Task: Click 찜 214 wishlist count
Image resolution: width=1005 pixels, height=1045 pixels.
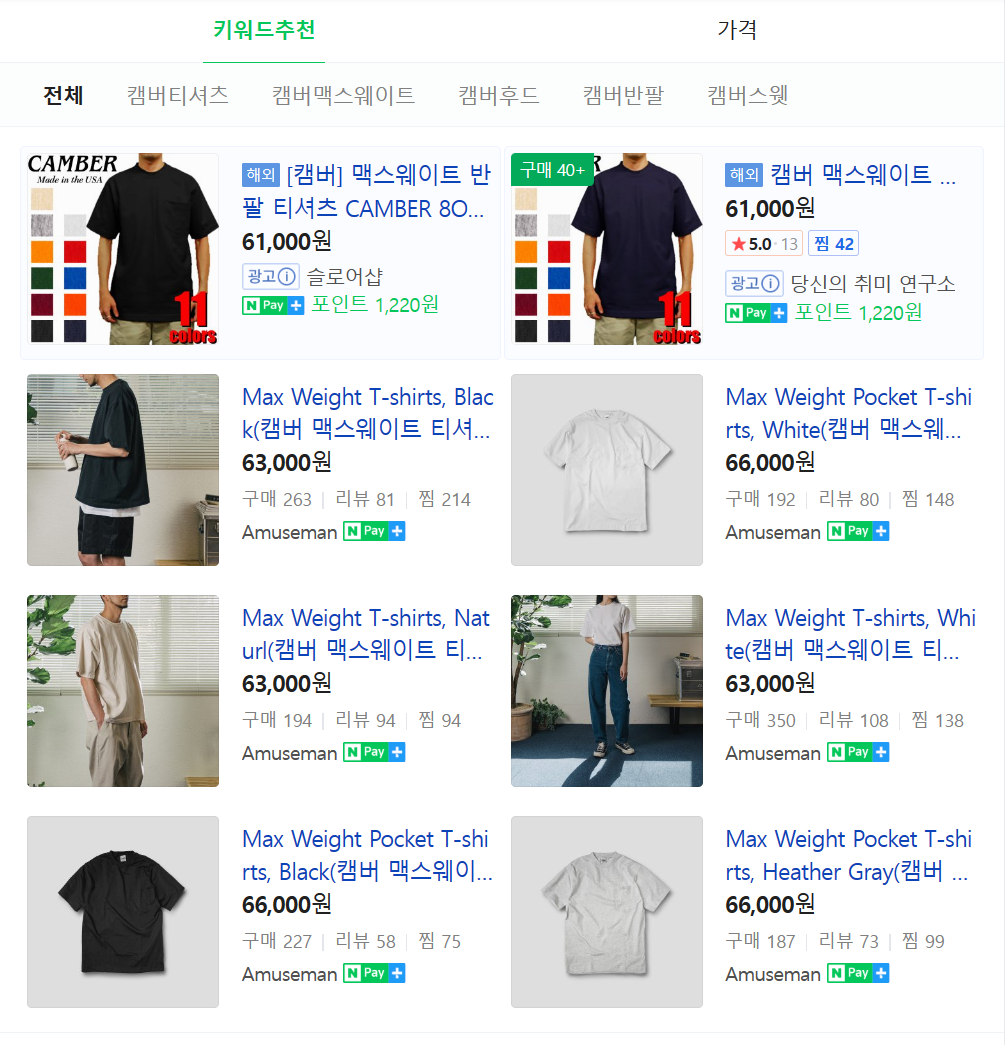Action: coord(444,499)
